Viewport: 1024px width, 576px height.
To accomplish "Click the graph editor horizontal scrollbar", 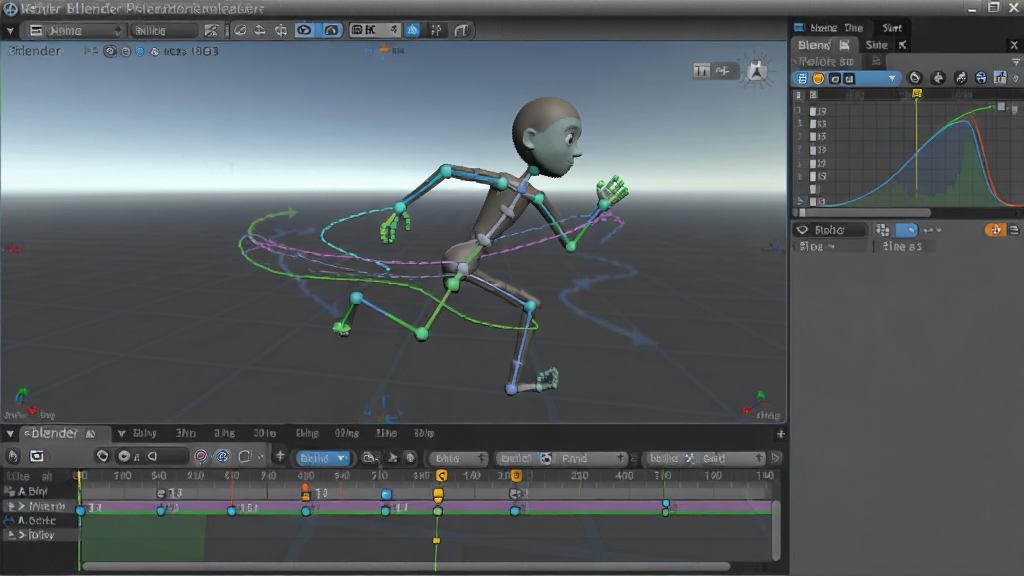I will pos(865,212).
